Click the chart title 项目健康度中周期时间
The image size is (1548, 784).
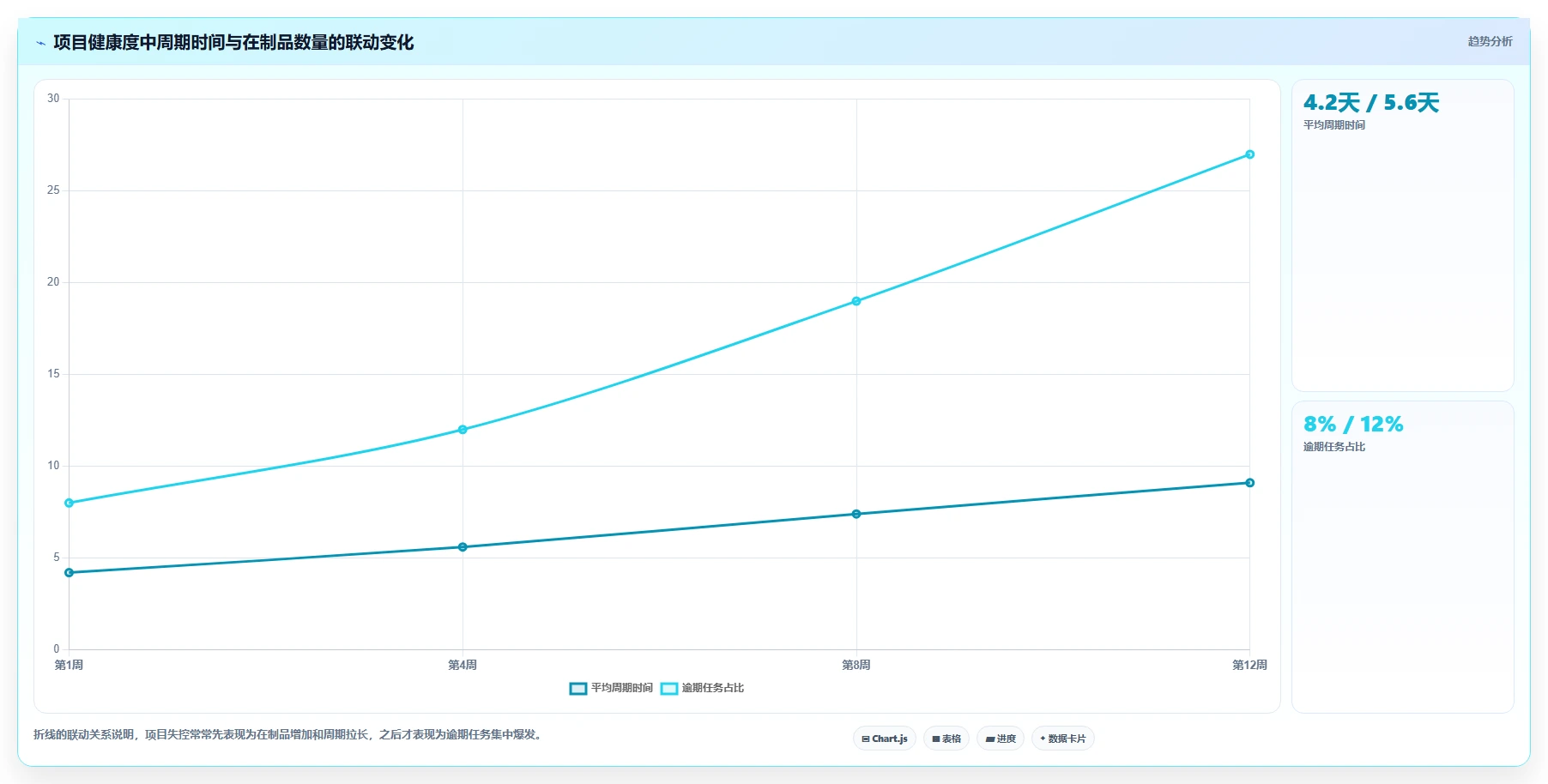[233, 43]
